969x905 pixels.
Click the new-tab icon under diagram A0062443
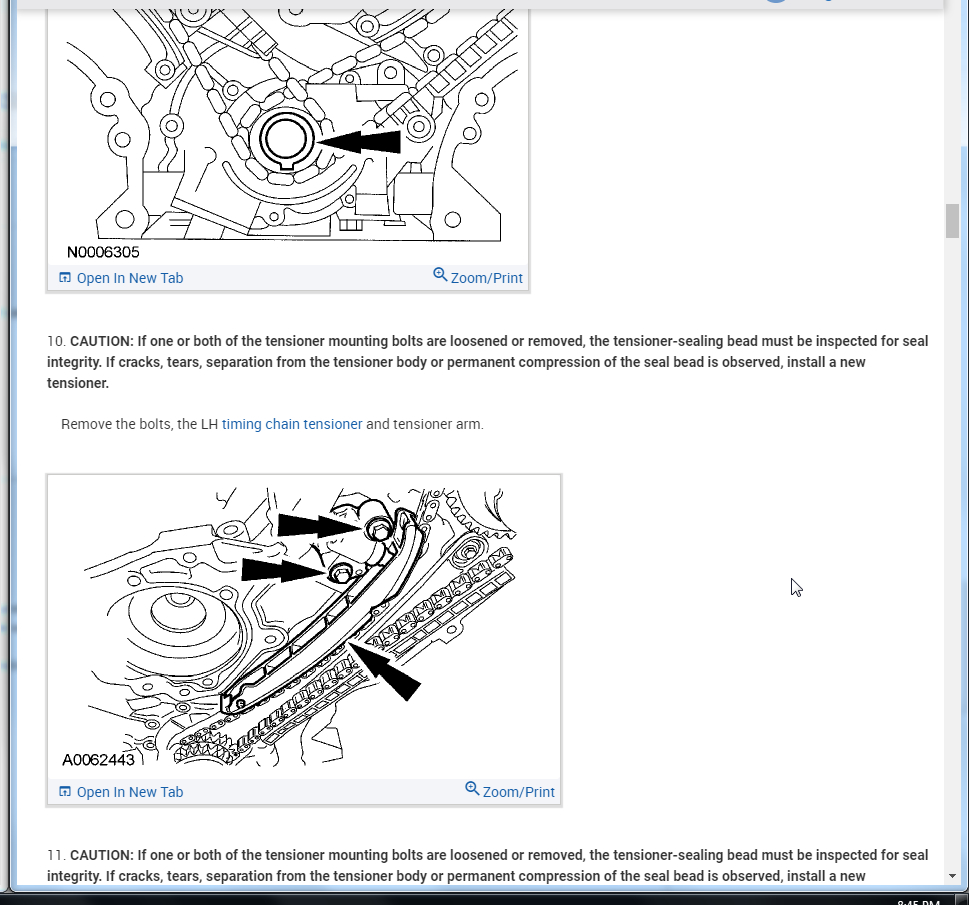(x=65, y=791)
